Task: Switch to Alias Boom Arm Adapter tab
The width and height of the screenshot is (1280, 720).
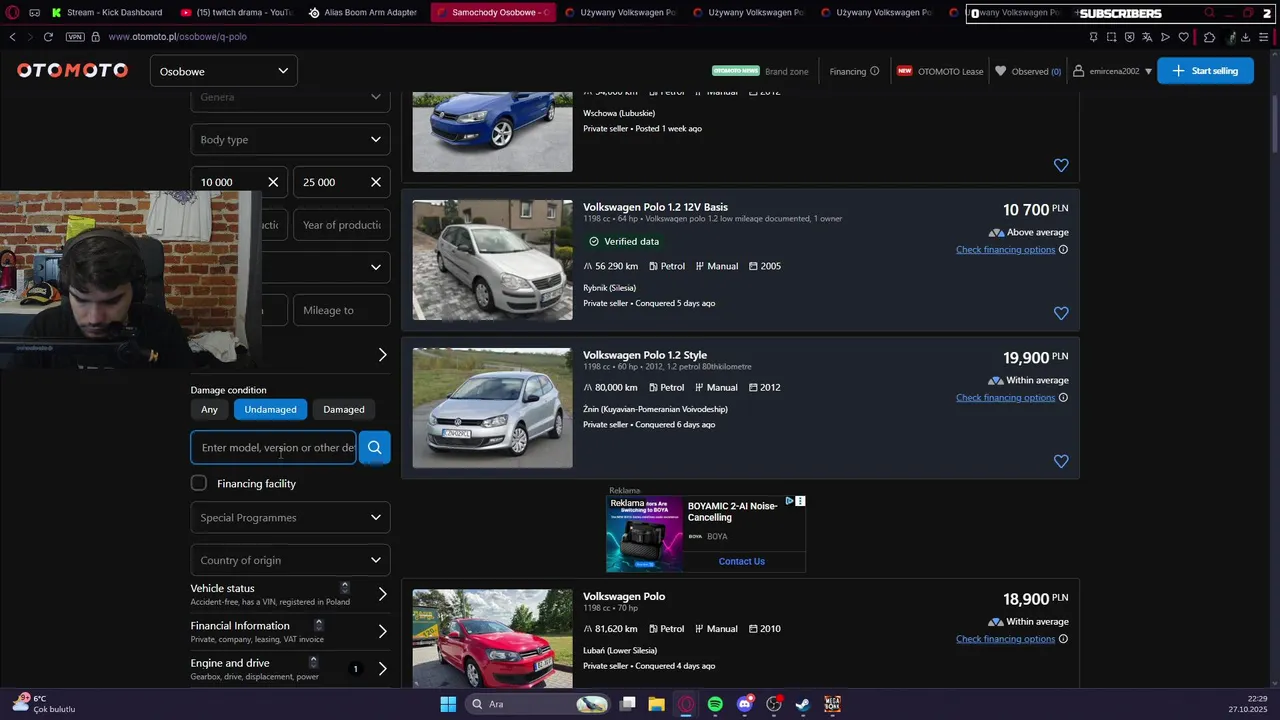Action: 364,13
